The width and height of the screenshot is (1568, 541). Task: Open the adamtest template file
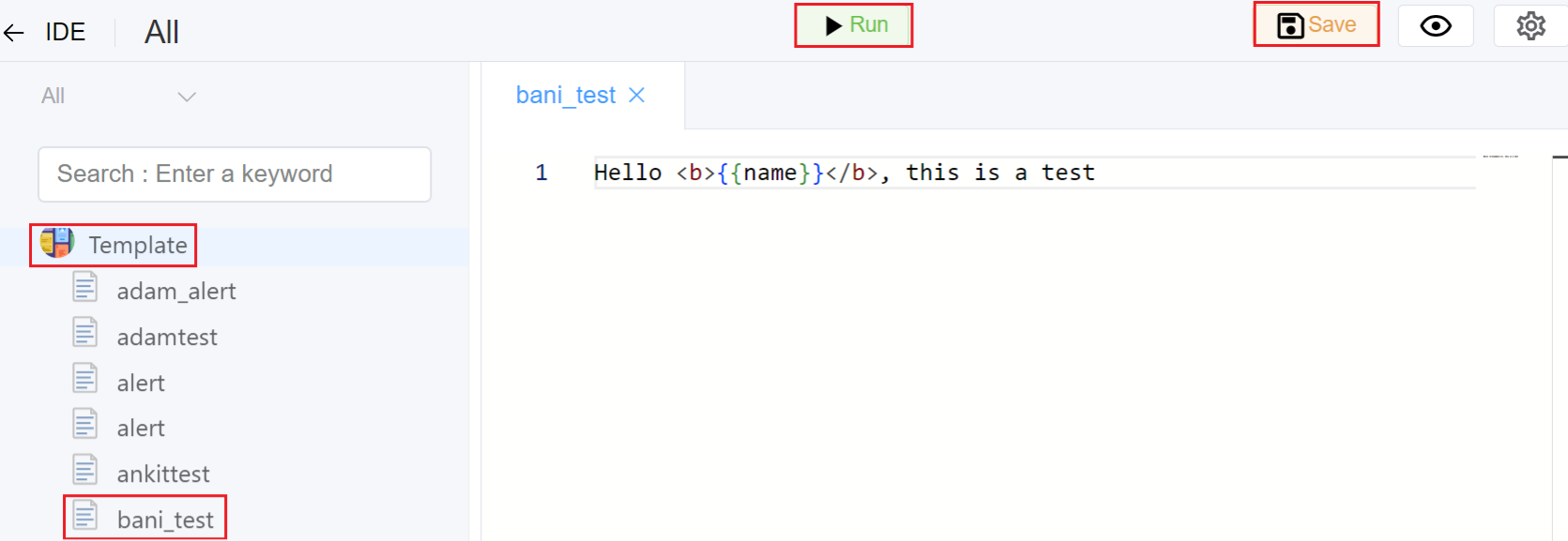167,338
